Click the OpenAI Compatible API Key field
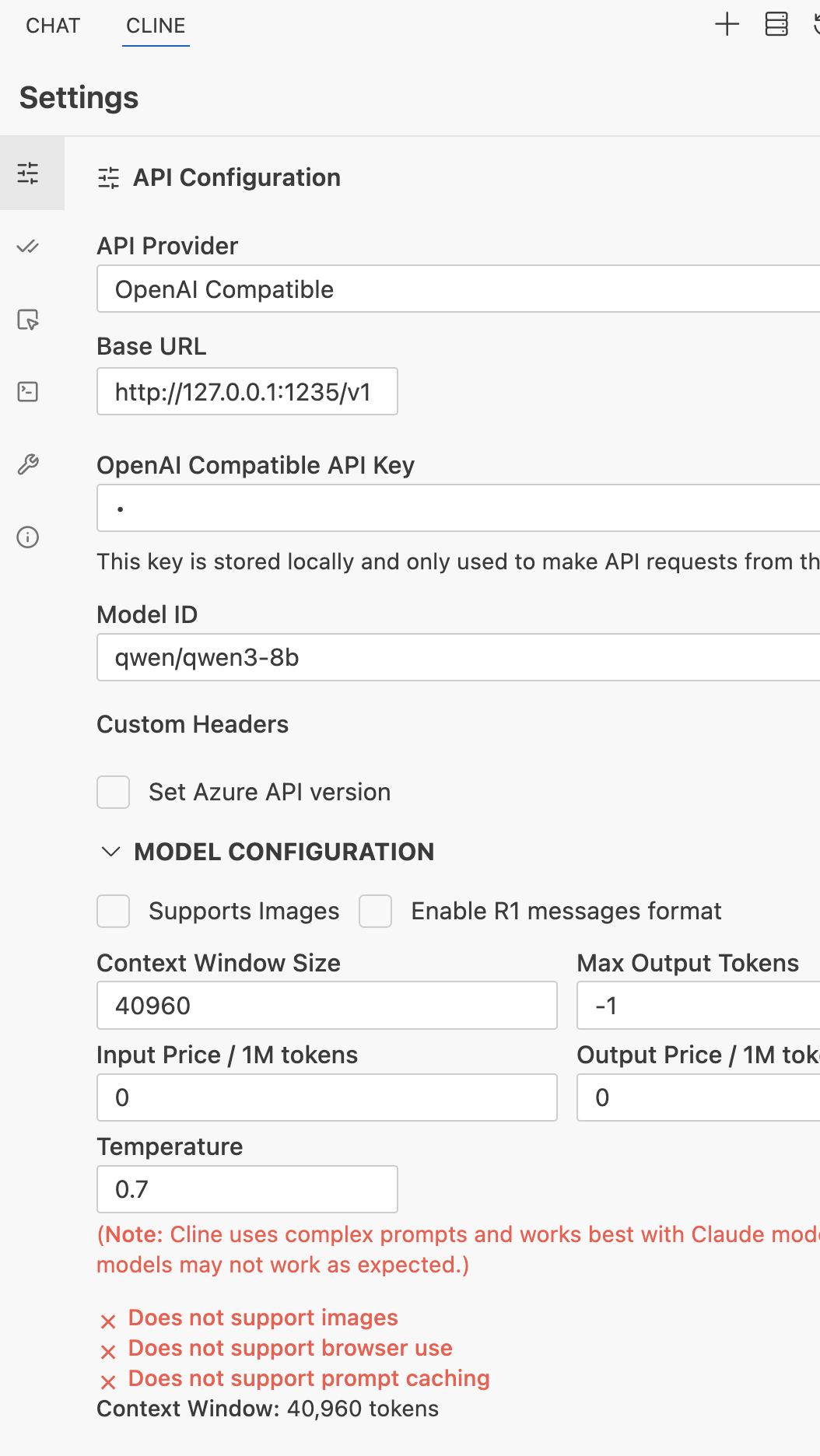 [x=457, y=509]
